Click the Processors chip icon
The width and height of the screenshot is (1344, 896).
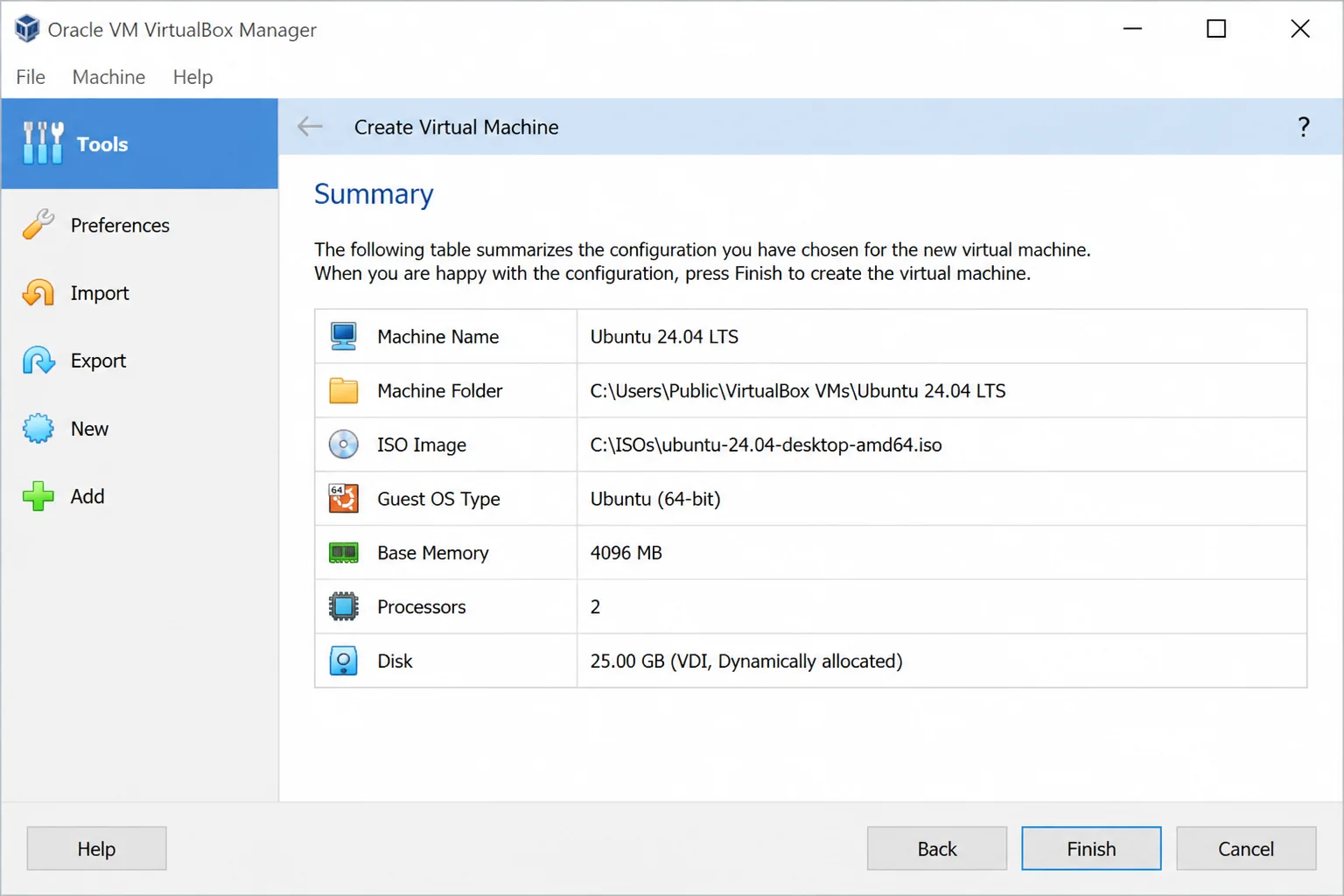click(x=344, y=606)
